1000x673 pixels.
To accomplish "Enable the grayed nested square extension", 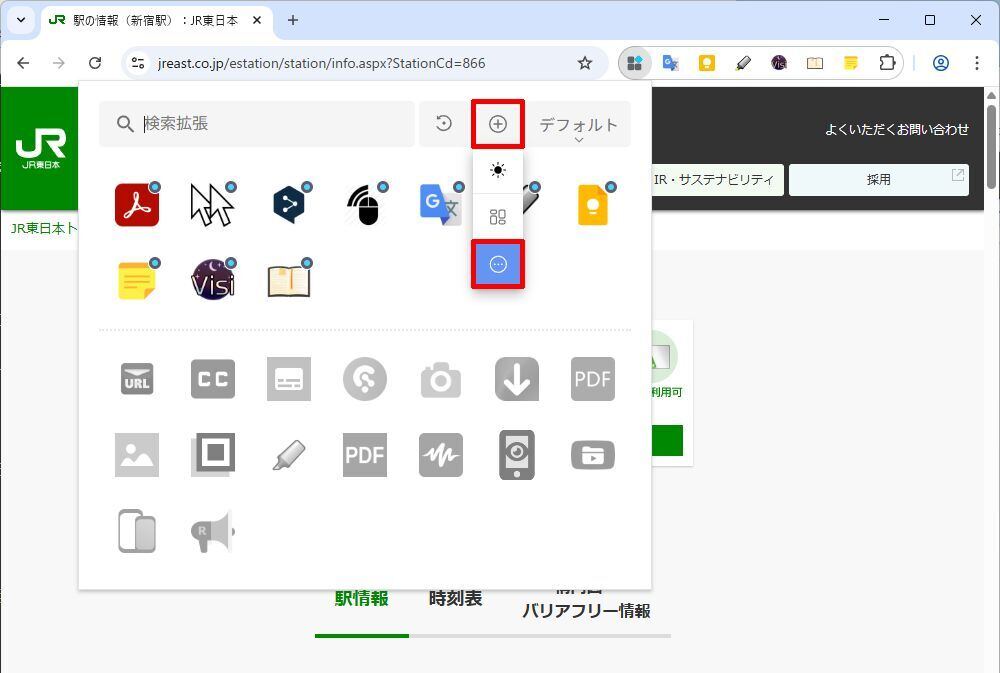I will point(212,455).
